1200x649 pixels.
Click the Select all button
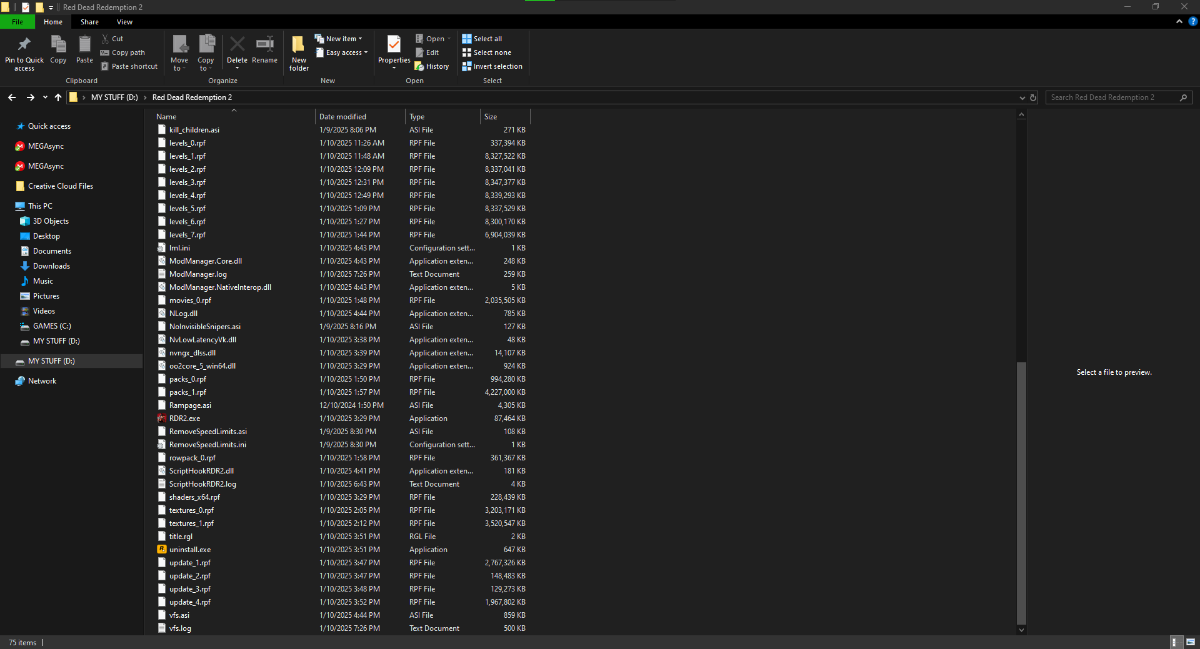(483, 38)
